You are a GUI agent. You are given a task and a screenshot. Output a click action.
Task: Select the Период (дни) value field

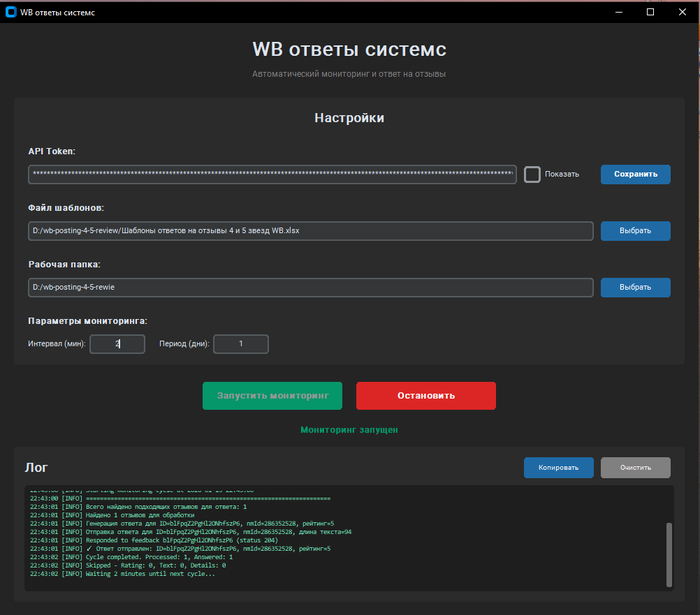pos(240,344)
